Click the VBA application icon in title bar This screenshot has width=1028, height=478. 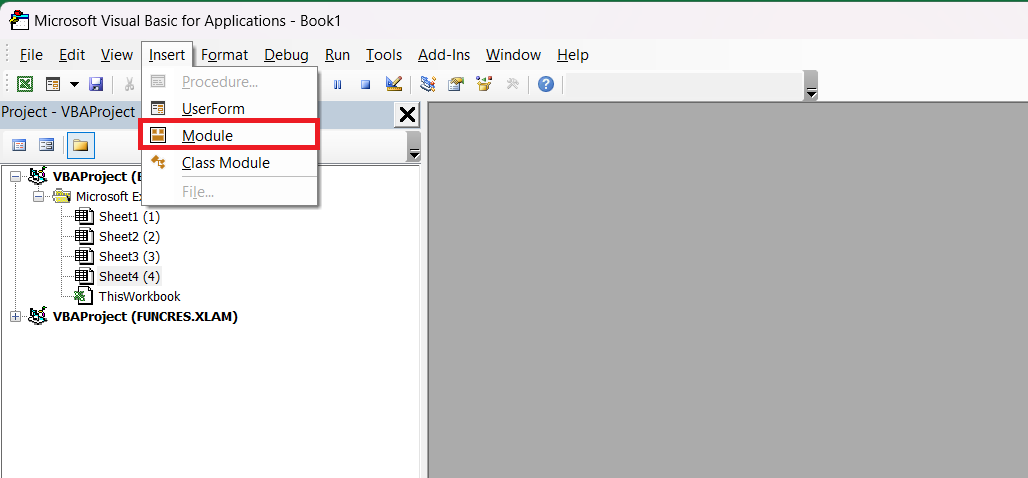pos(18,20)
